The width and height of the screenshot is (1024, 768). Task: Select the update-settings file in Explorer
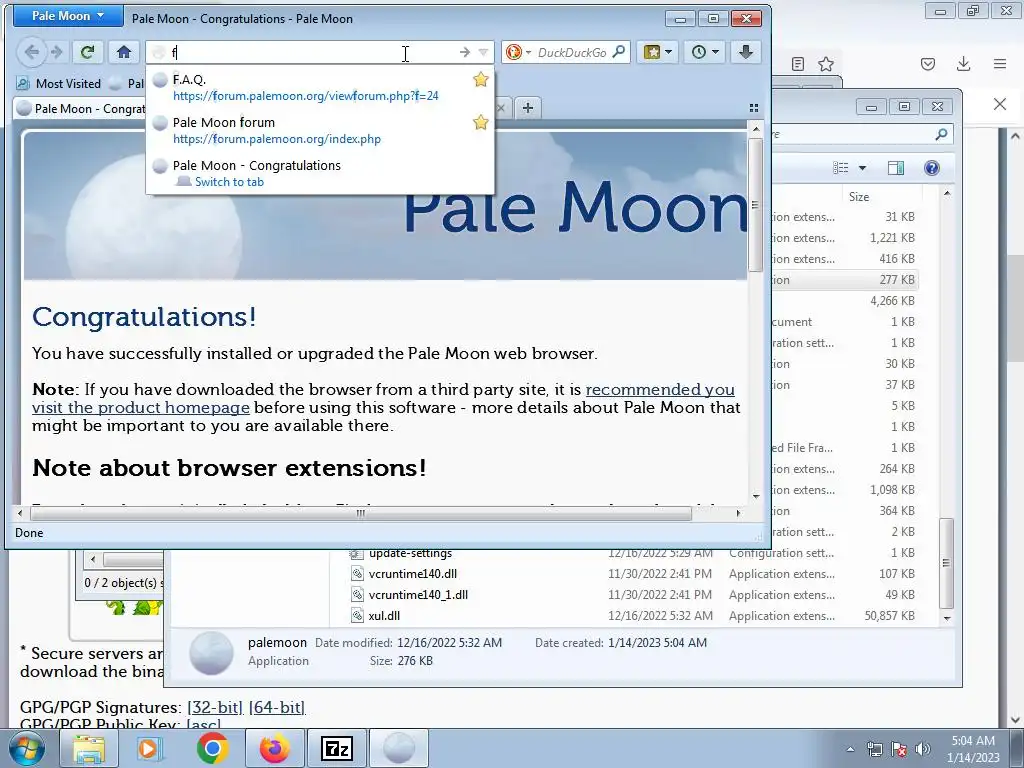(410, 554)
